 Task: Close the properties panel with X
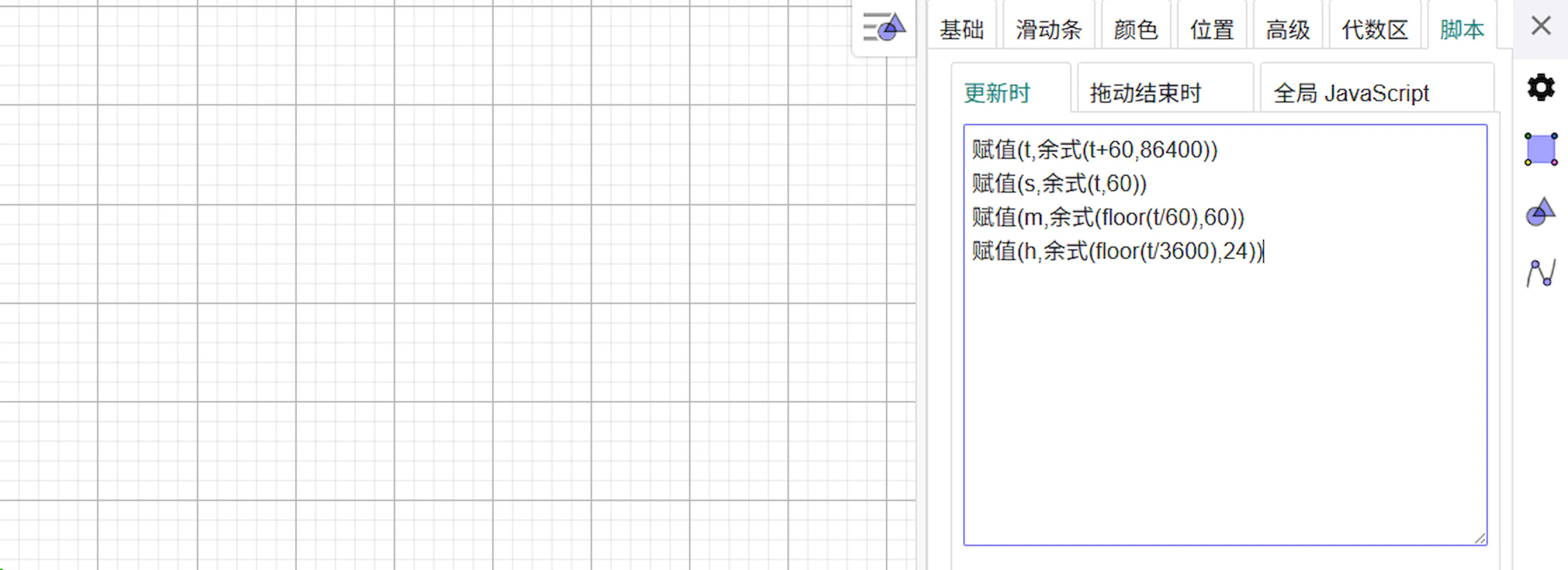(x=1540, y=26)
